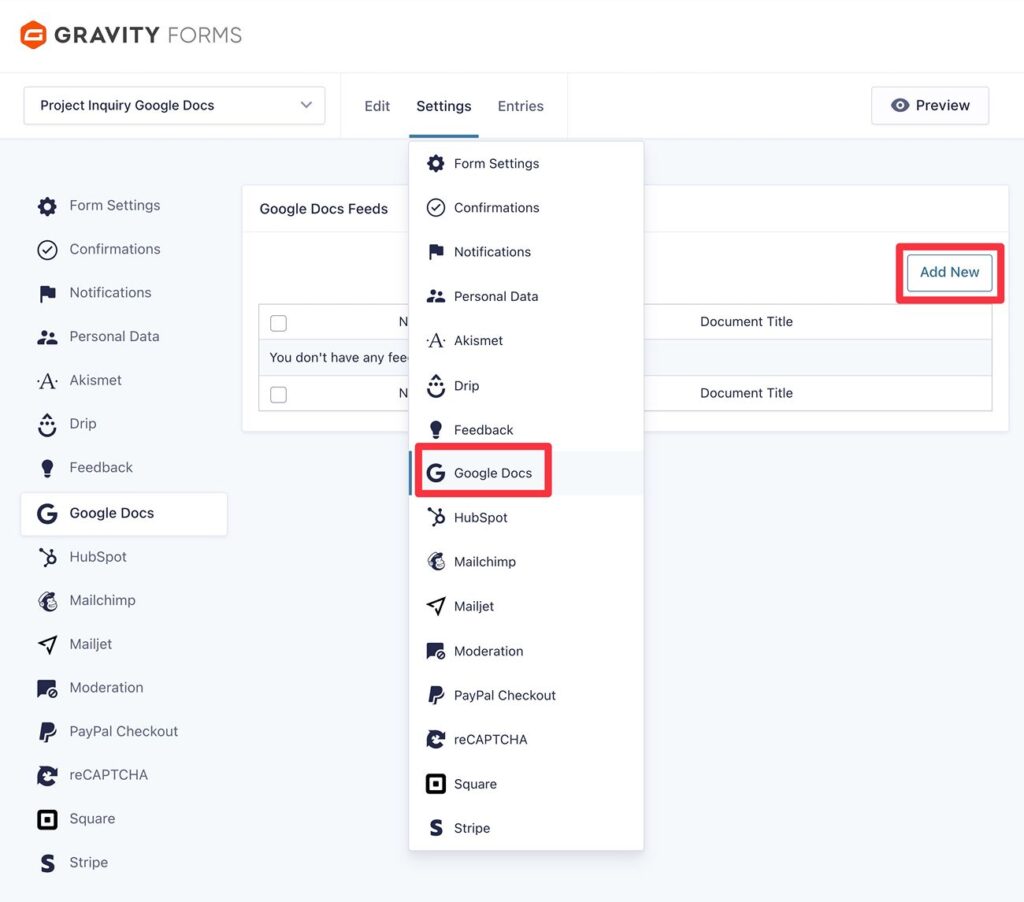Open Notifications link in left sidebar
1024x902 pixels.
coord(110,293)
